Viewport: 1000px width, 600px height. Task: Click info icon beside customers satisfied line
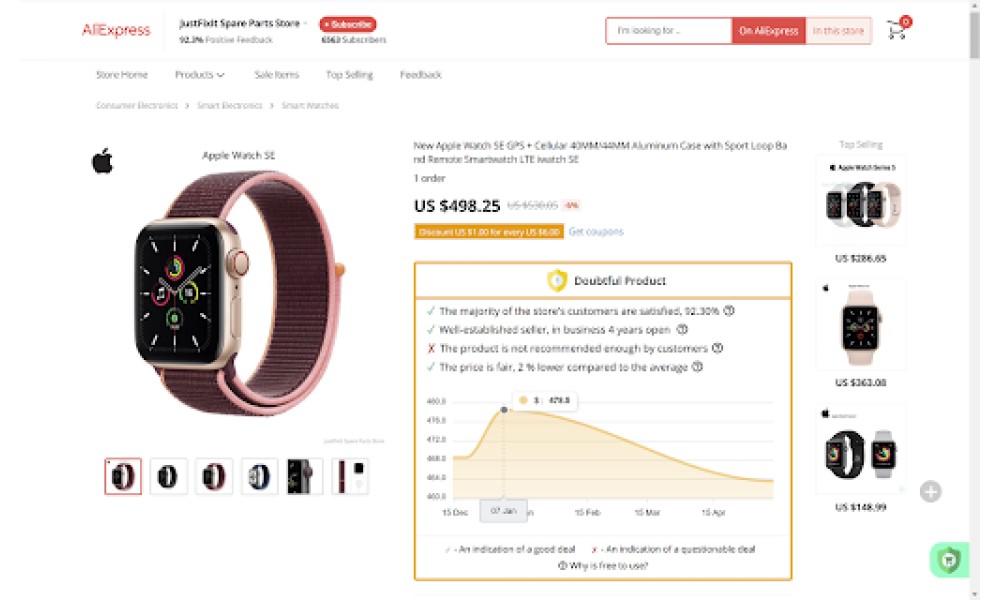tap(729, 311)
